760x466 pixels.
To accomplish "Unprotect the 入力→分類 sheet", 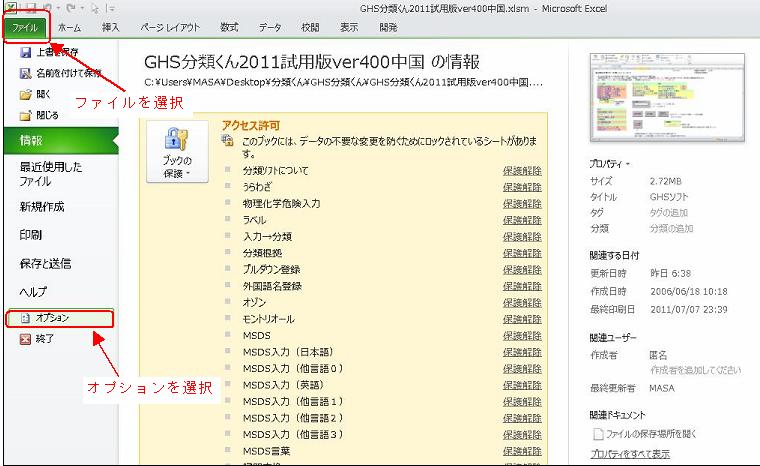I will tap(522, 237).
